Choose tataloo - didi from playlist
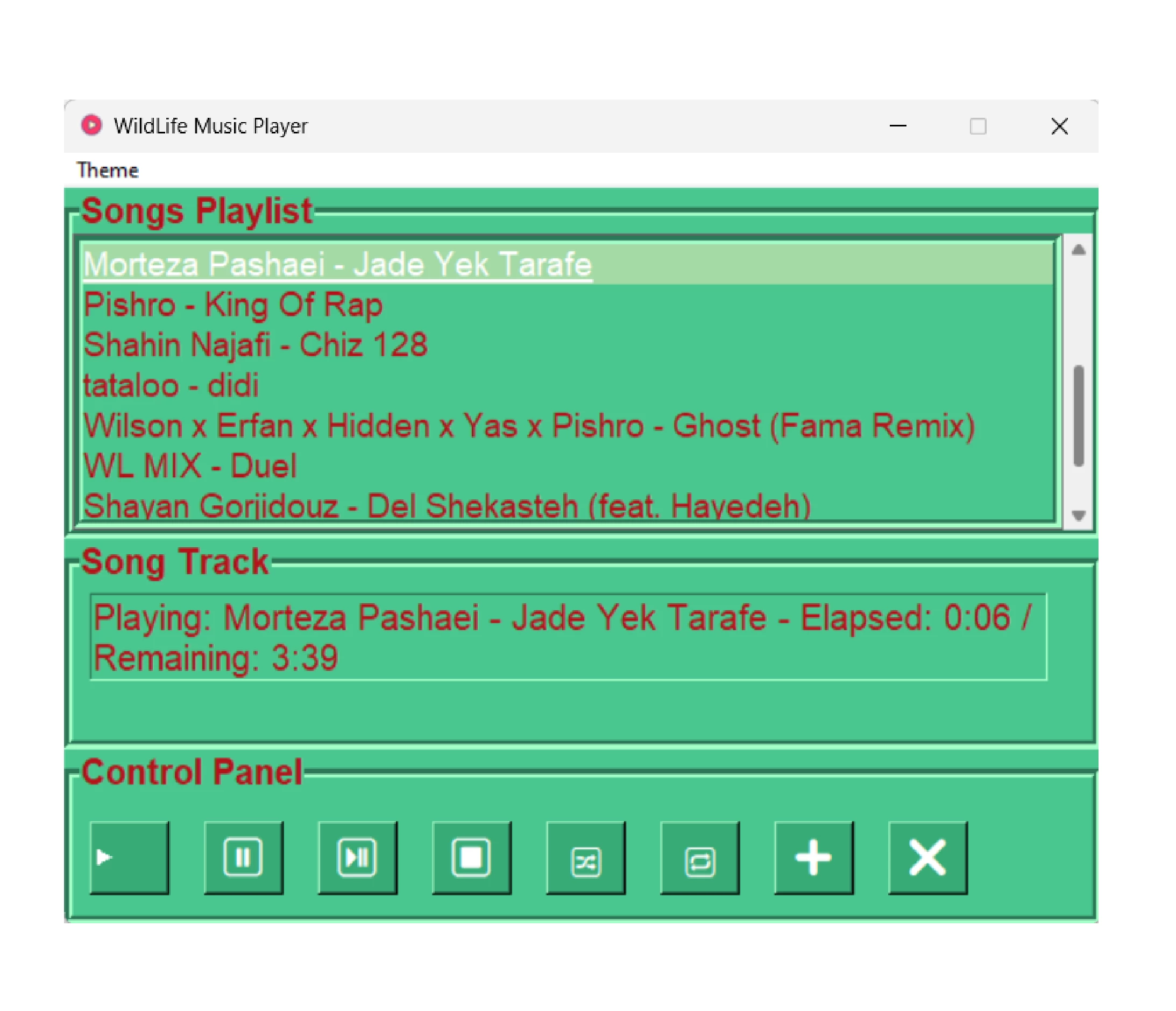This screenshot has height=1011, width=1176. point(172,385)
